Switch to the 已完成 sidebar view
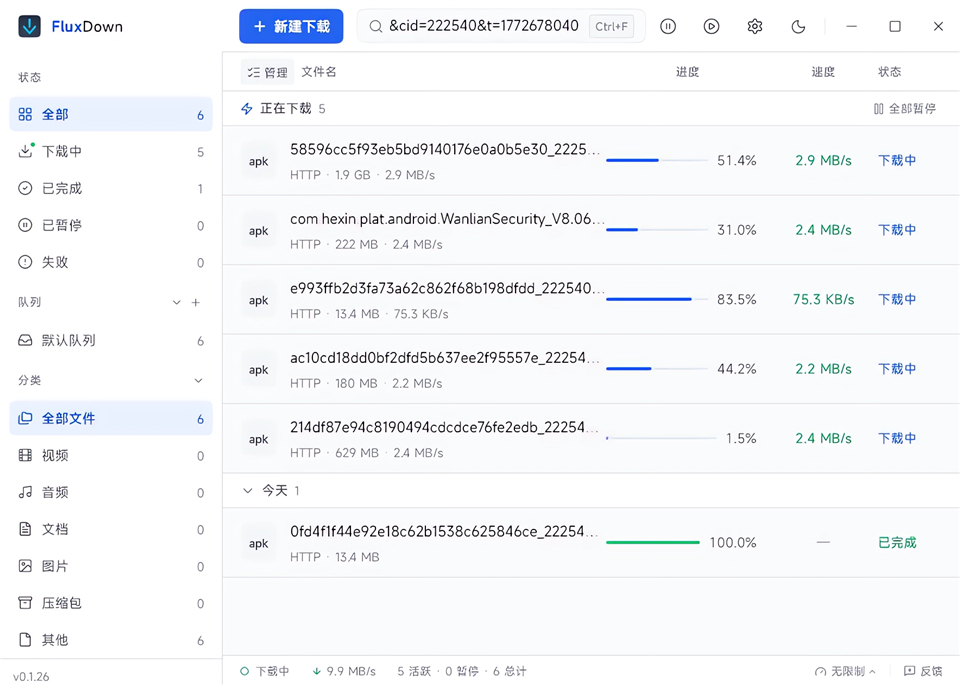Viewport: 960px width, 685px height. 51,188
